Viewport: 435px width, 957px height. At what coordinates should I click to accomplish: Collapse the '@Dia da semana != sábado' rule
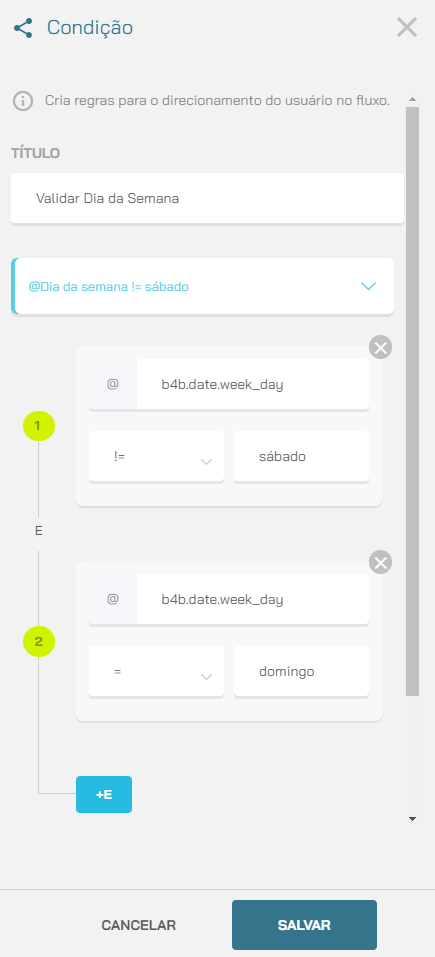coord(368,286)
